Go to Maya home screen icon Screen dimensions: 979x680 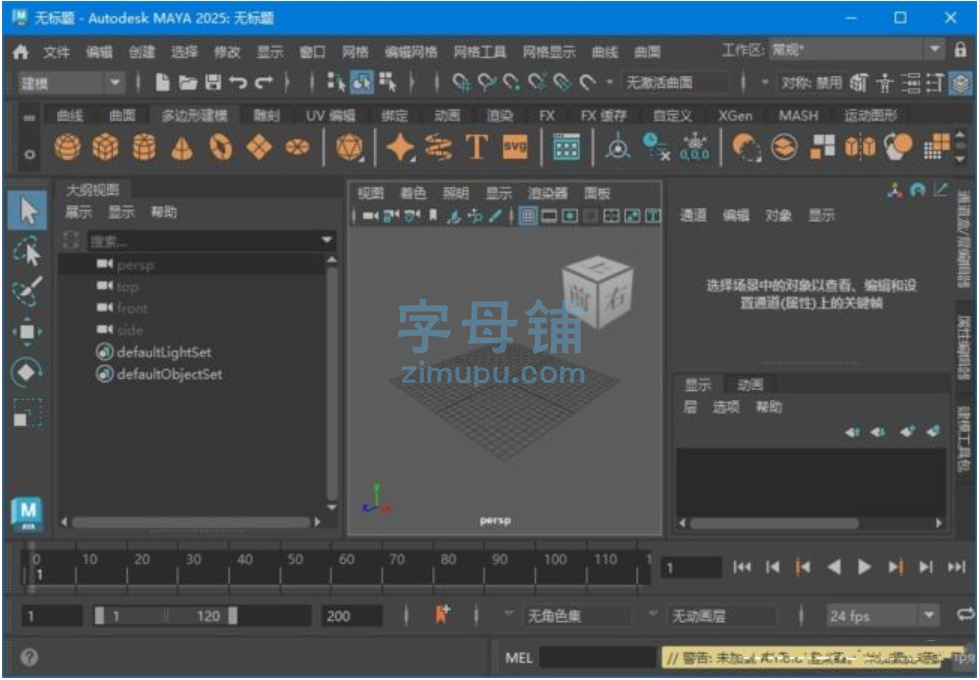pyautogui.click(x=21, y=51)
